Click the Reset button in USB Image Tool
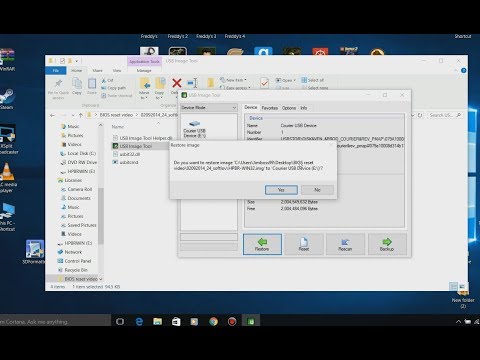Image resolution: width=480 pixels, height=360 pixels. click(x=304, y=244)
